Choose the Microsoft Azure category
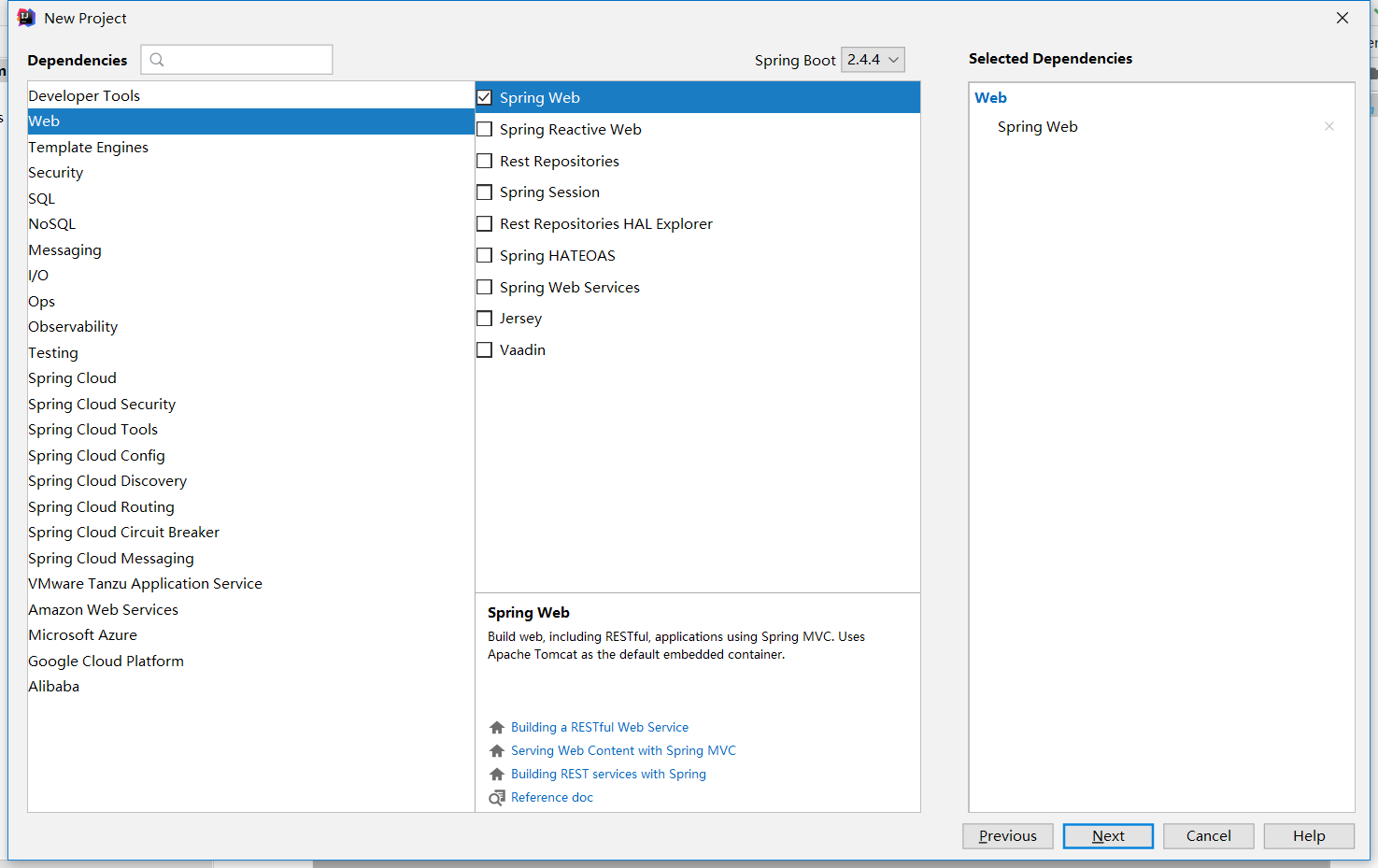Image resolution: width=1378 pixels, height=868 pixels. 251,635
